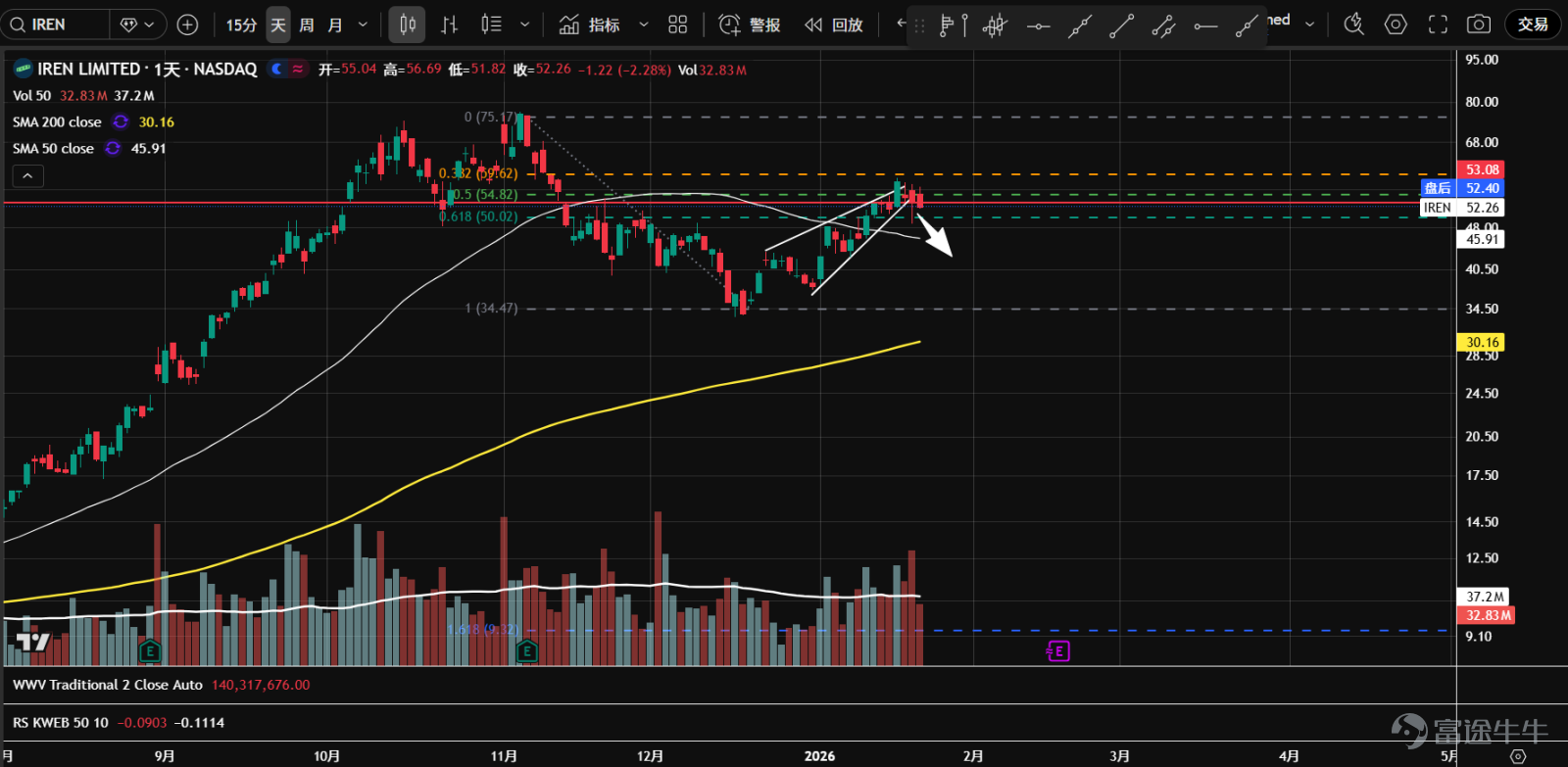The width and height of the screenshot is (1568, 767).
Task: Select the Vol 50 indicator legend
Action: (x=31, y=96)
